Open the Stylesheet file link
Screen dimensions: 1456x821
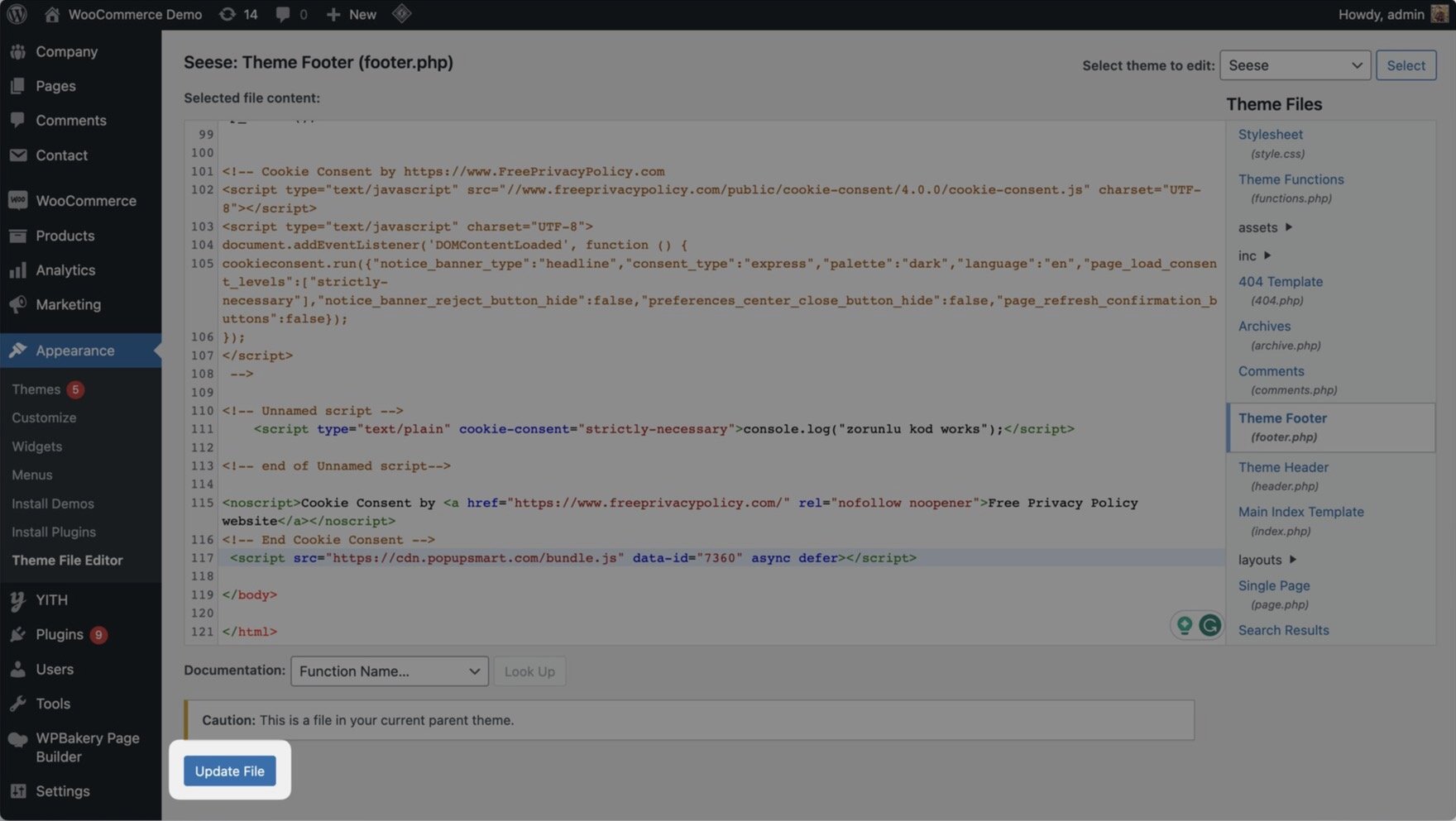[1270, 135]
